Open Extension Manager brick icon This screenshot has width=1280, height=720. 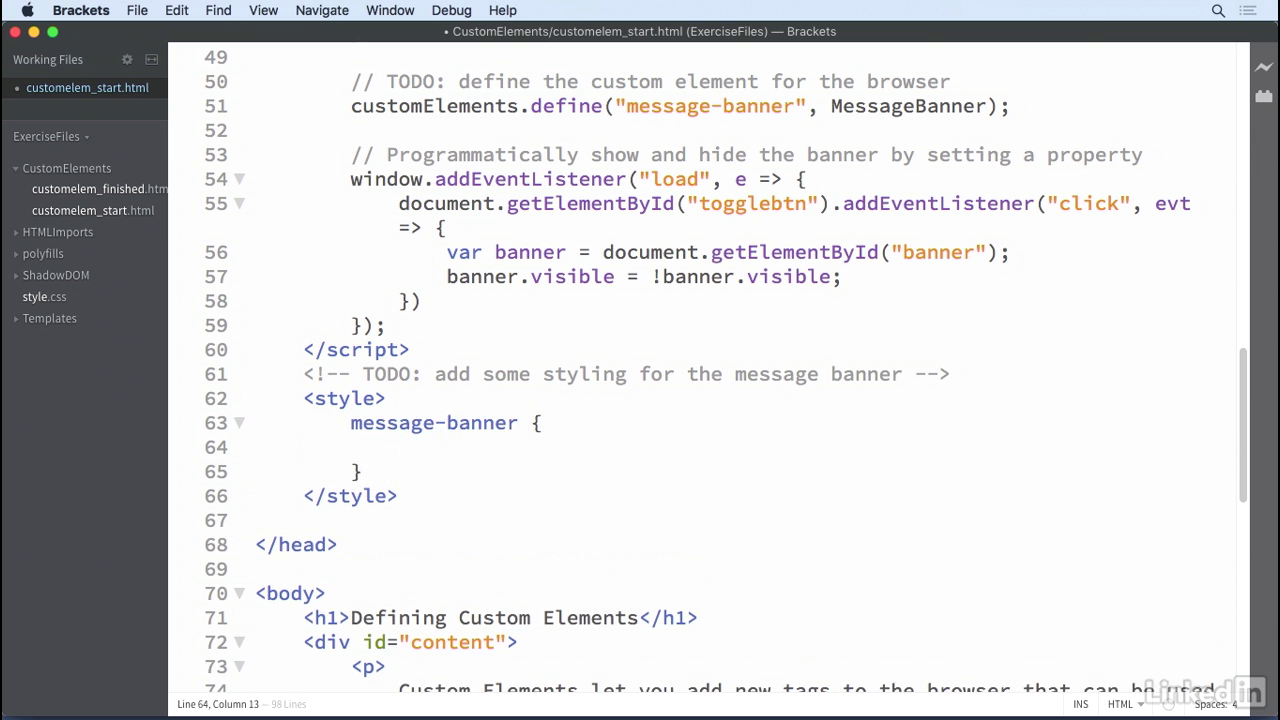click(x=1264, y=97)
